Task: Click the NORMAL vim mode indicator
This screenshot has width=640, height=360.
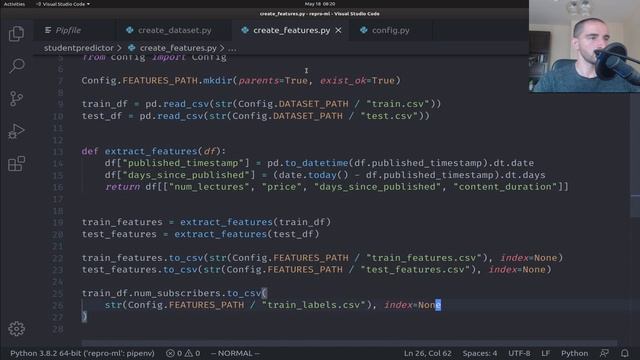Action: pos(235,353)
